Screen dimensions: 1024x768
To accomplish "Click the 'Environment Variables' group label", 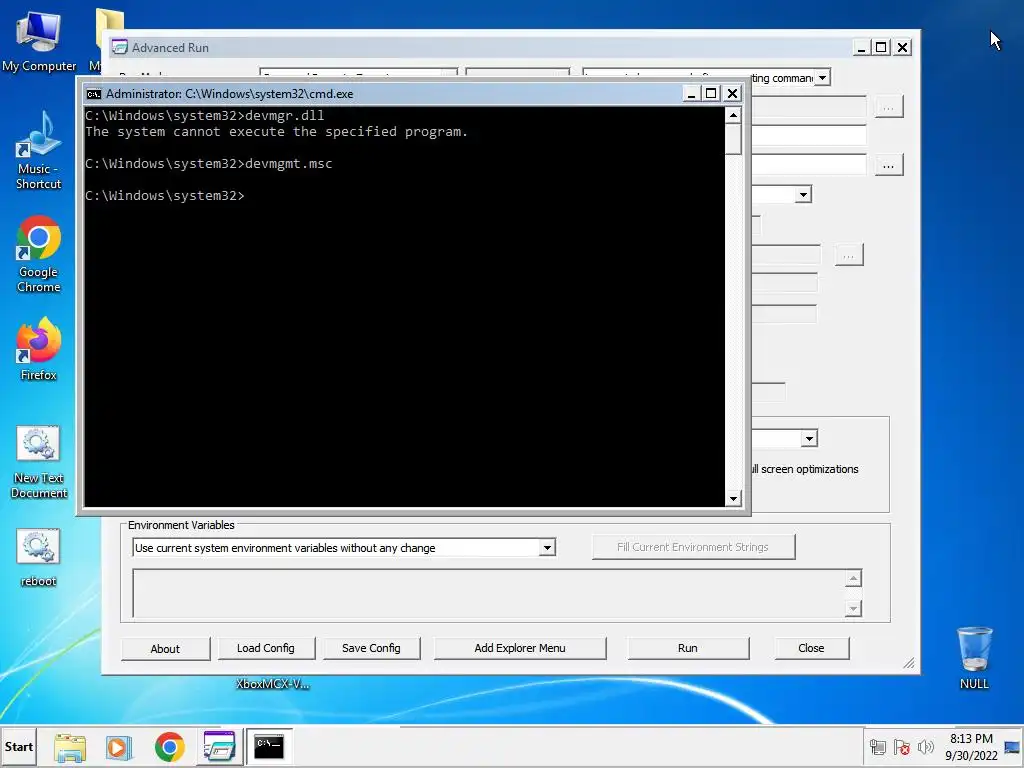I will [181, 525].
